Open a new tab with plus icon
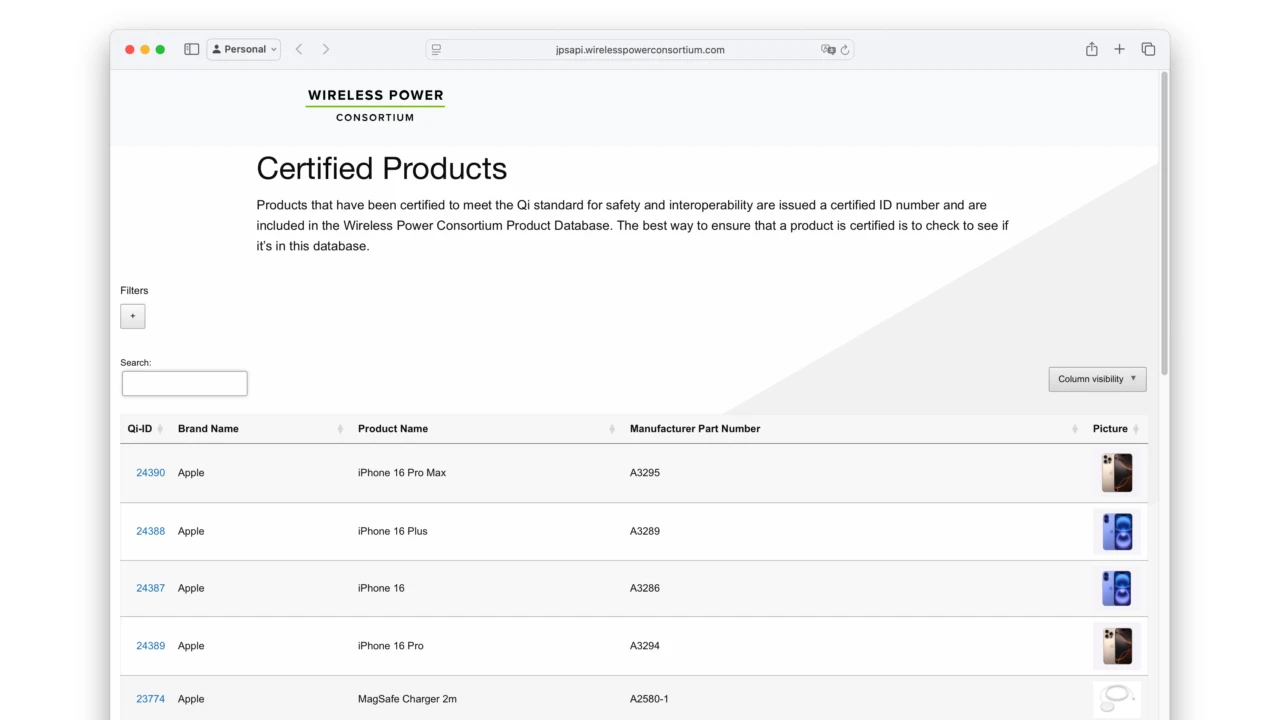1280x720 pixels. point(1119,49)
